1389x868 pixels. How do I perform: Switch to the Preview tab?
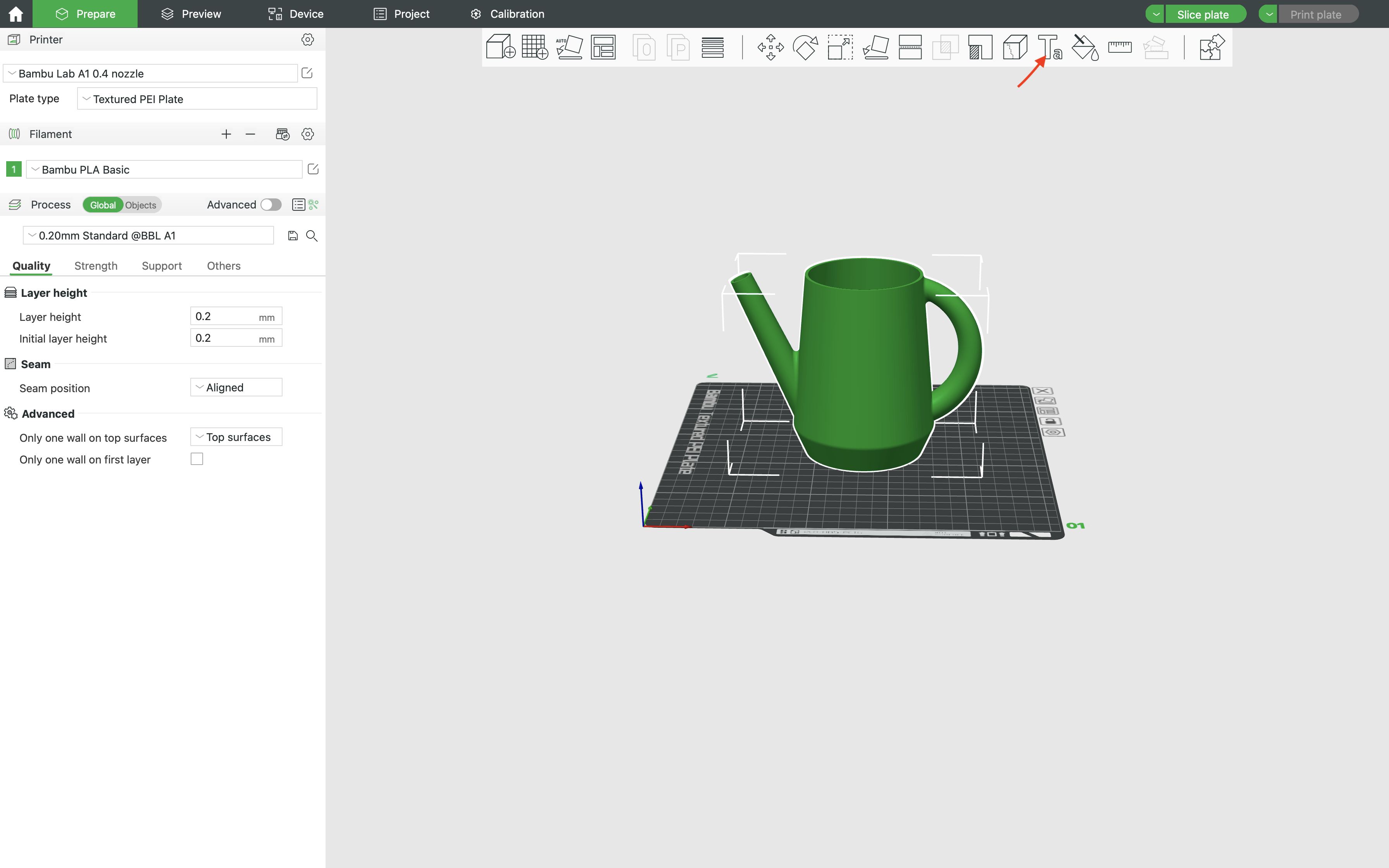(191, 14)
